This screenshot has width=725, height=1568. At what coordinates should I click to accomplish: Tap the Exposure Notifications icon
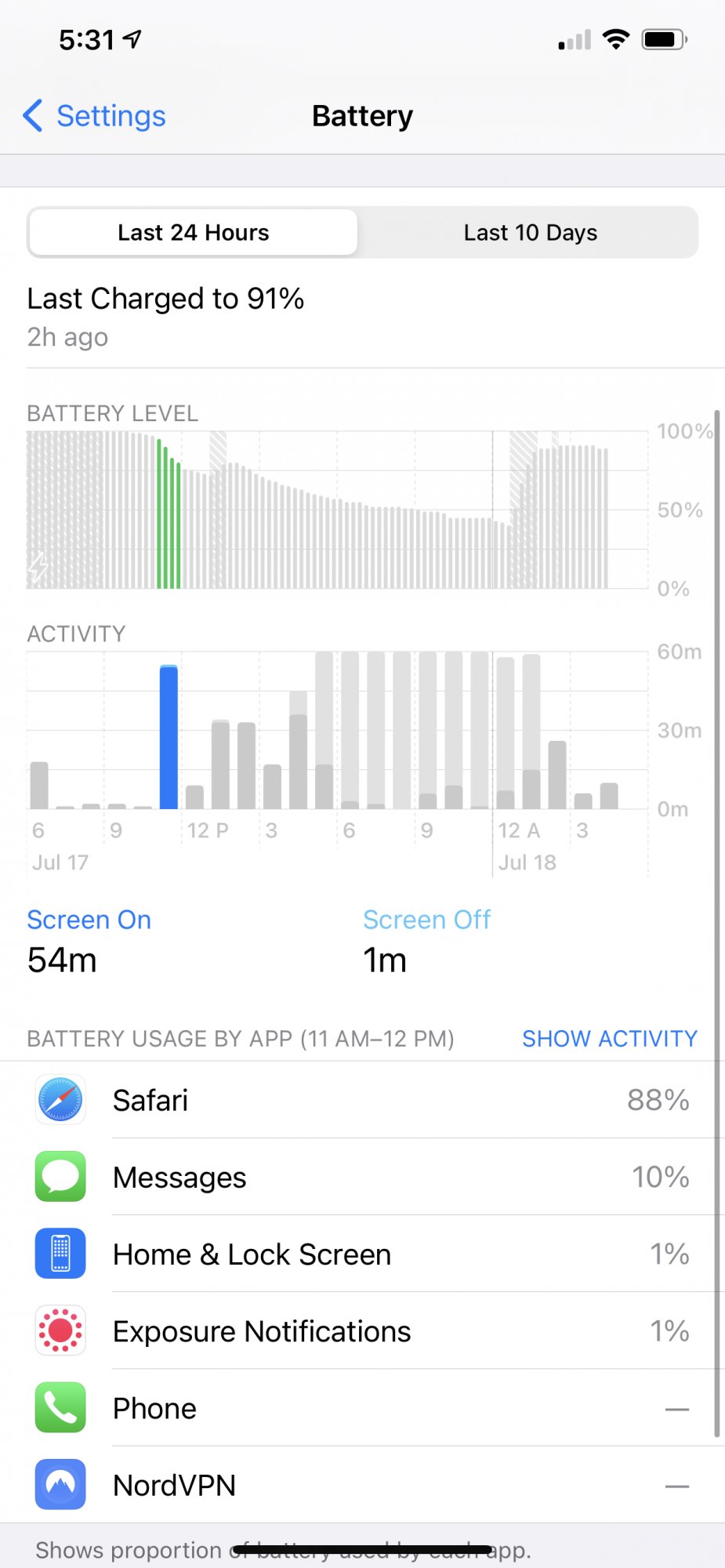point(60,1330)
